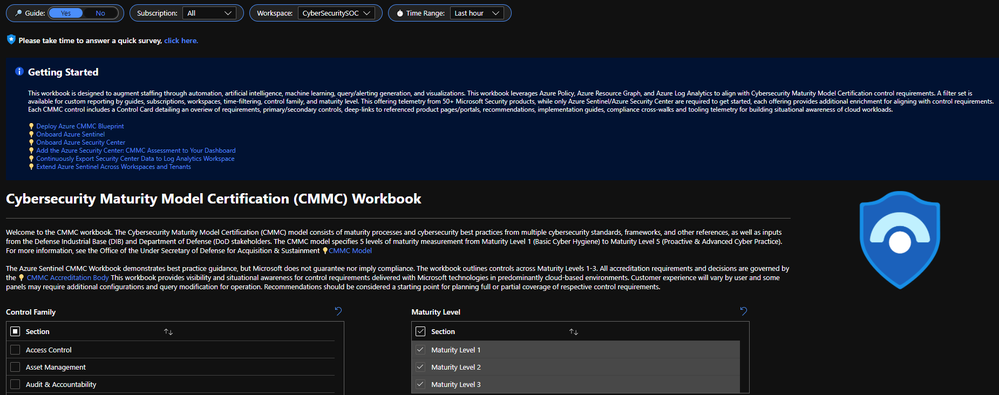Screen dimensions: 999x395
Task: Click the CMMC Workbook title heading
Action: (213, 199)
